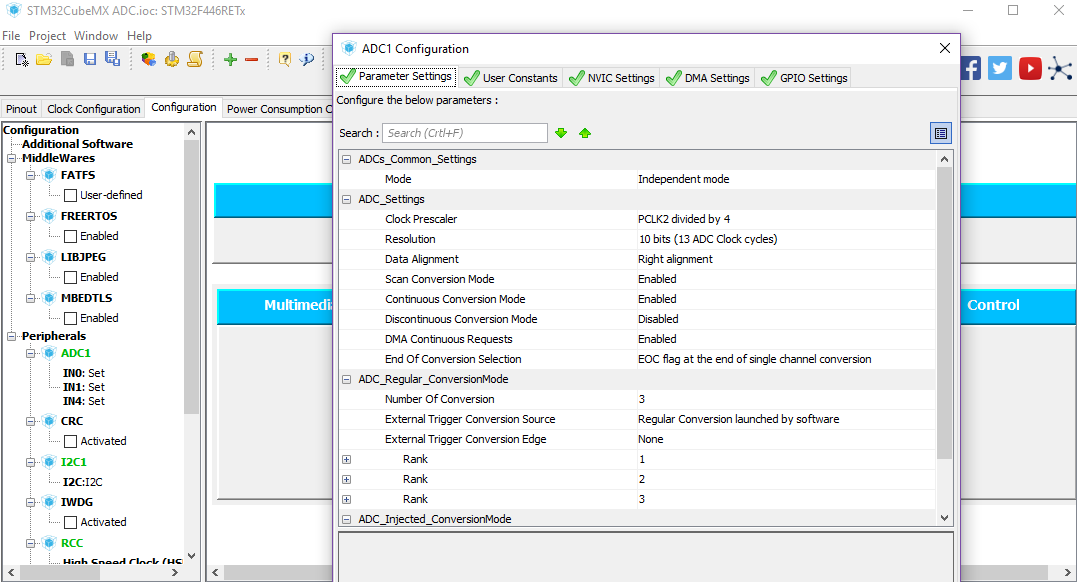Open the Twitter link icon
Image resolution: width=1077 pixels, height=582 pixels.
1000,69
